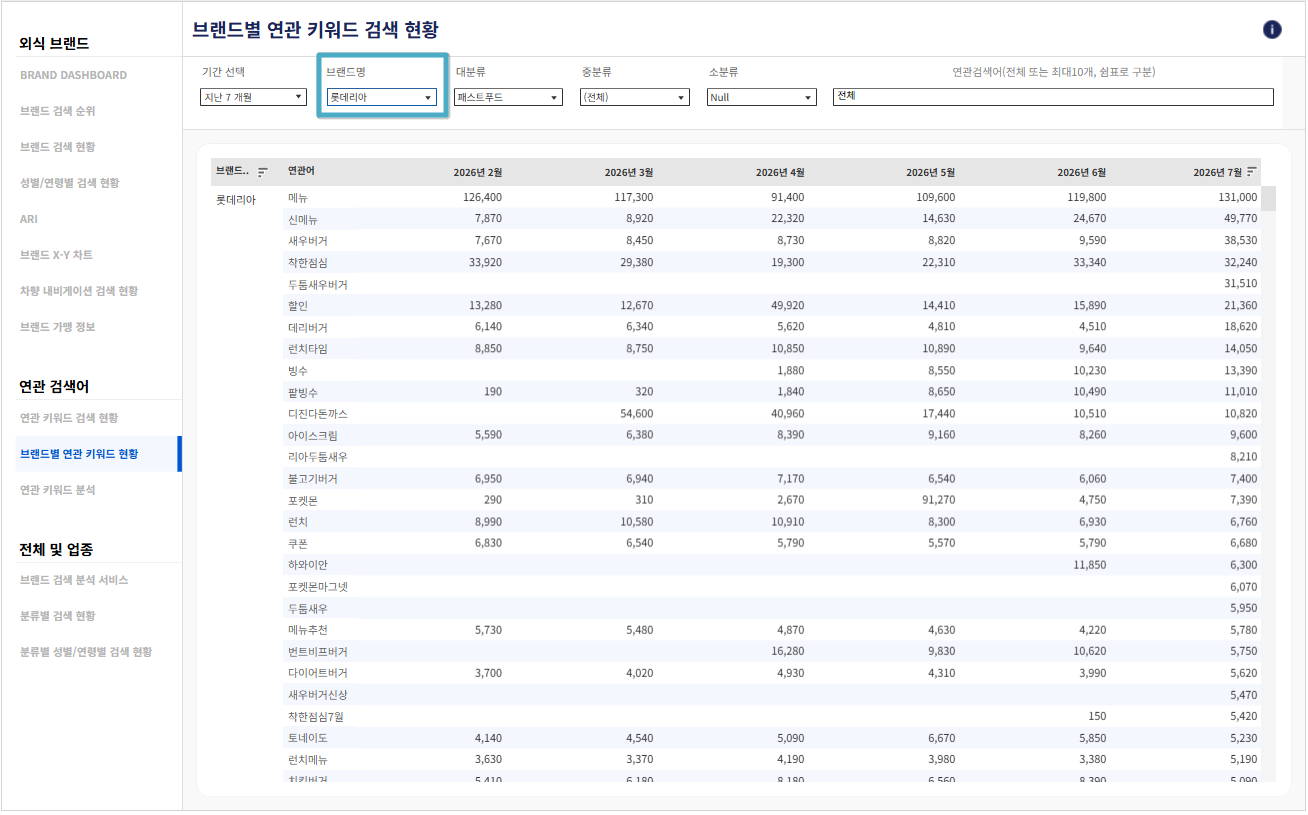The image size is (1308, 815).
Task: Click the 33,920 value for 착한점심
Action: coord(485,262)
